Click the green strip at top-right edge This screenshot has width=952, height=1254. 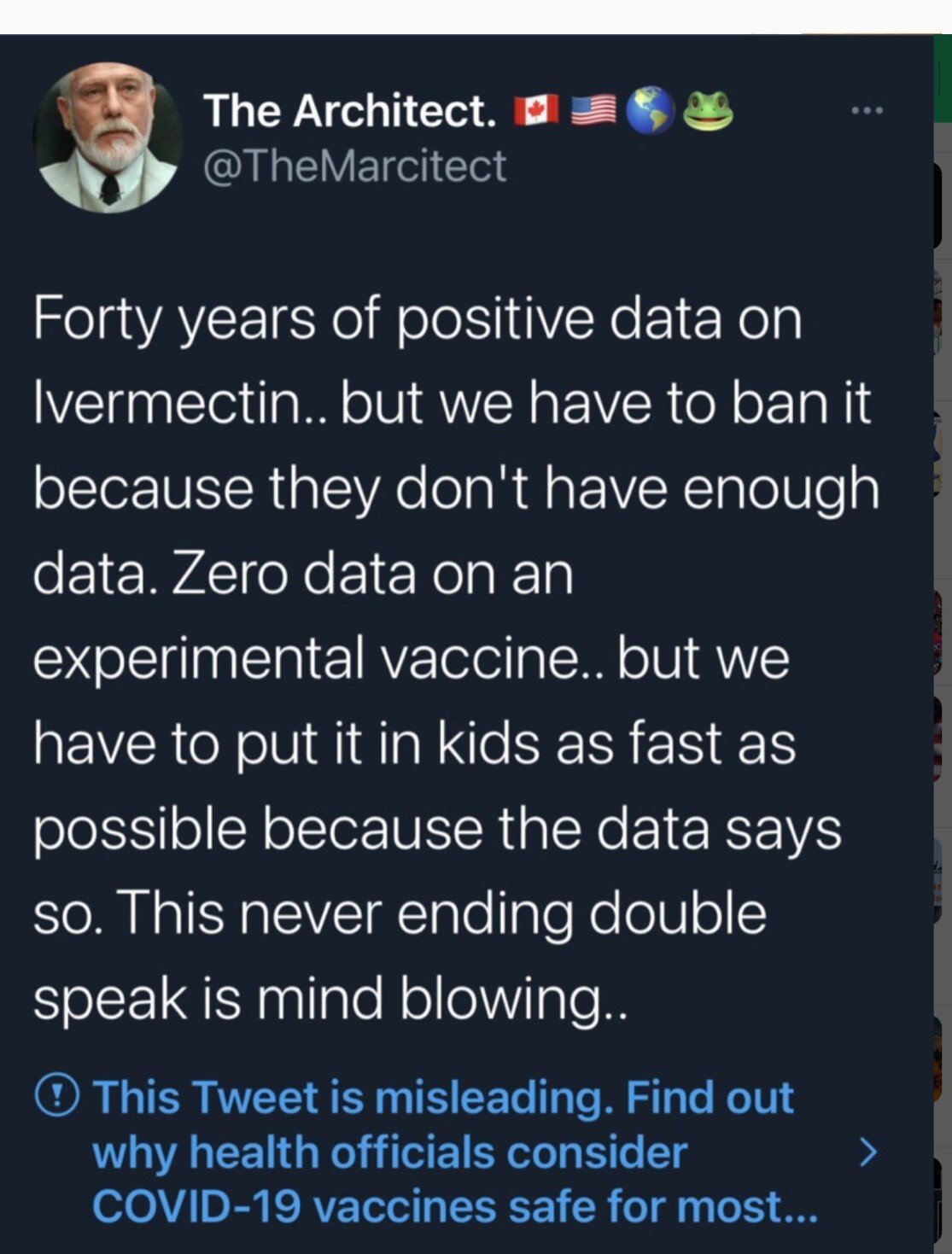pyautogui.click(x=943, y=79)
